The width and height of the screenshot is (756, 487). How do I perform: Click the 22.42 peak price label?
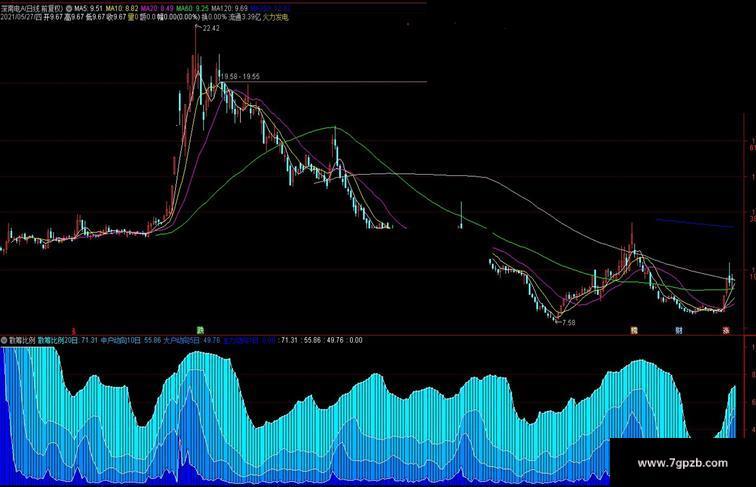(211, 28)
